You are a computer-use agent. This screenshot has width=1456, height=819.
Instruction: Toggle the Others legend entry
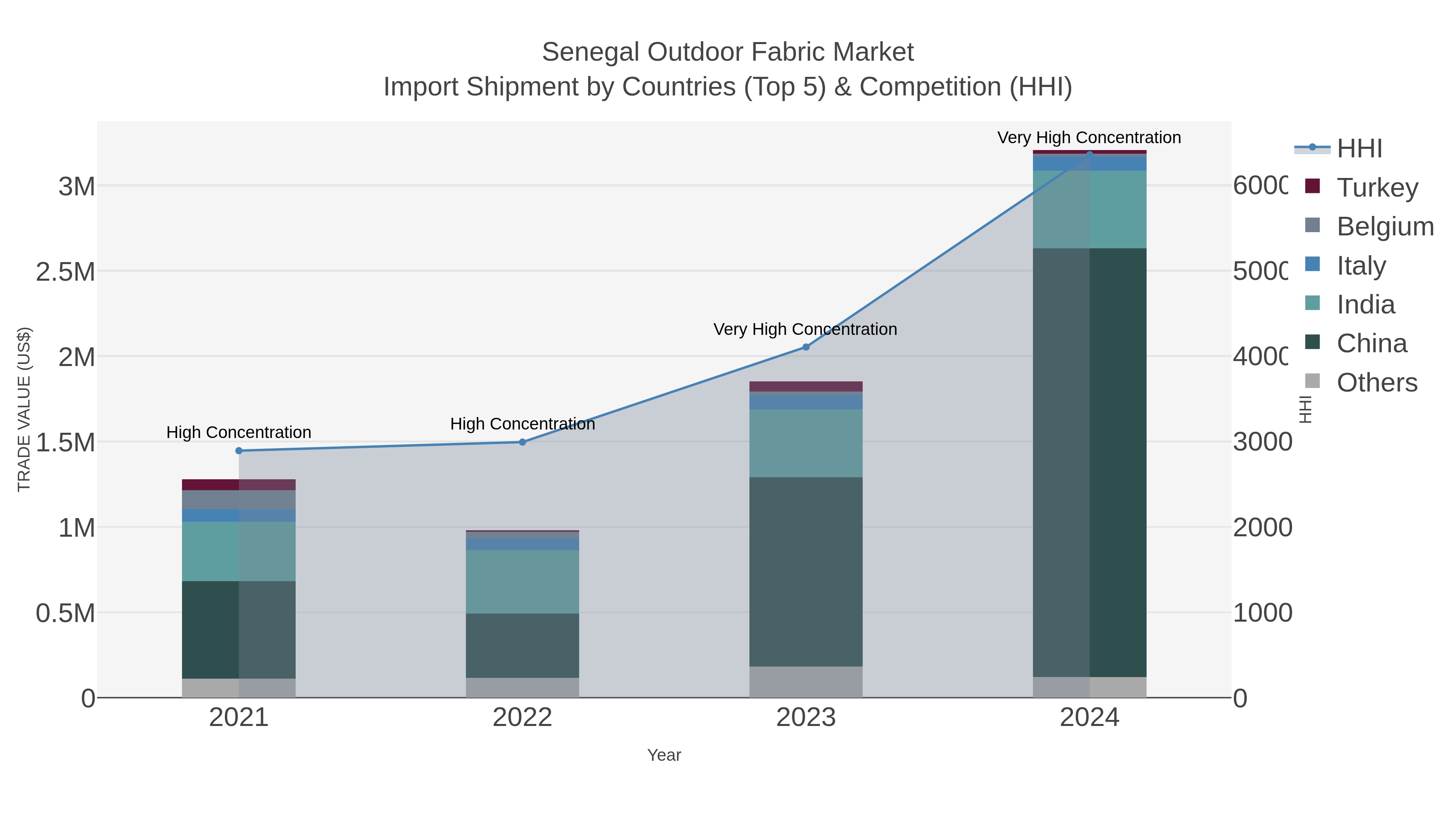point(1361,382)
